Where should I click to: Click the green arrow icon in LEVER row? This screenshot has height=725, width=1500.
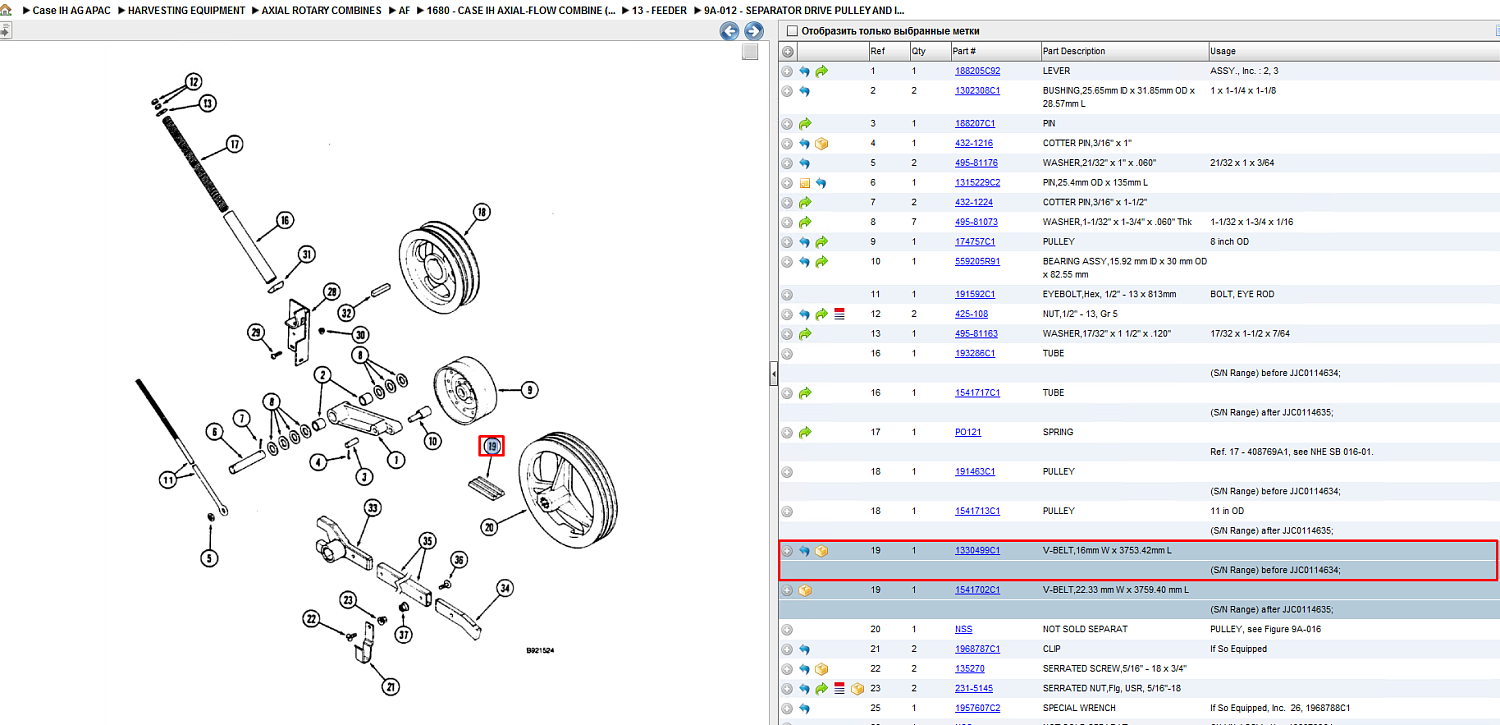point(821,71)
